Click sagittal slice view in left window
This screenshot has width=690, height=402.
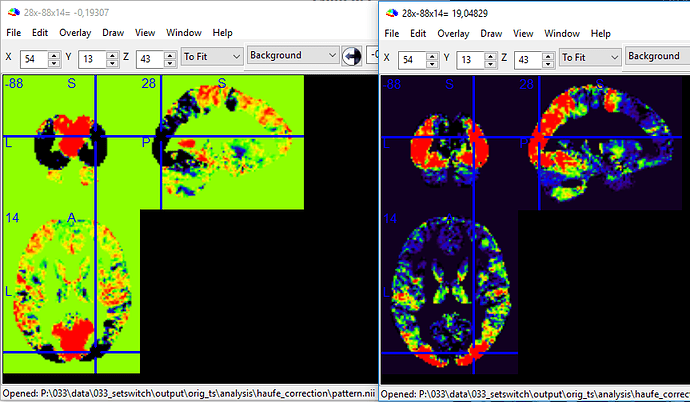click(222, 142)
